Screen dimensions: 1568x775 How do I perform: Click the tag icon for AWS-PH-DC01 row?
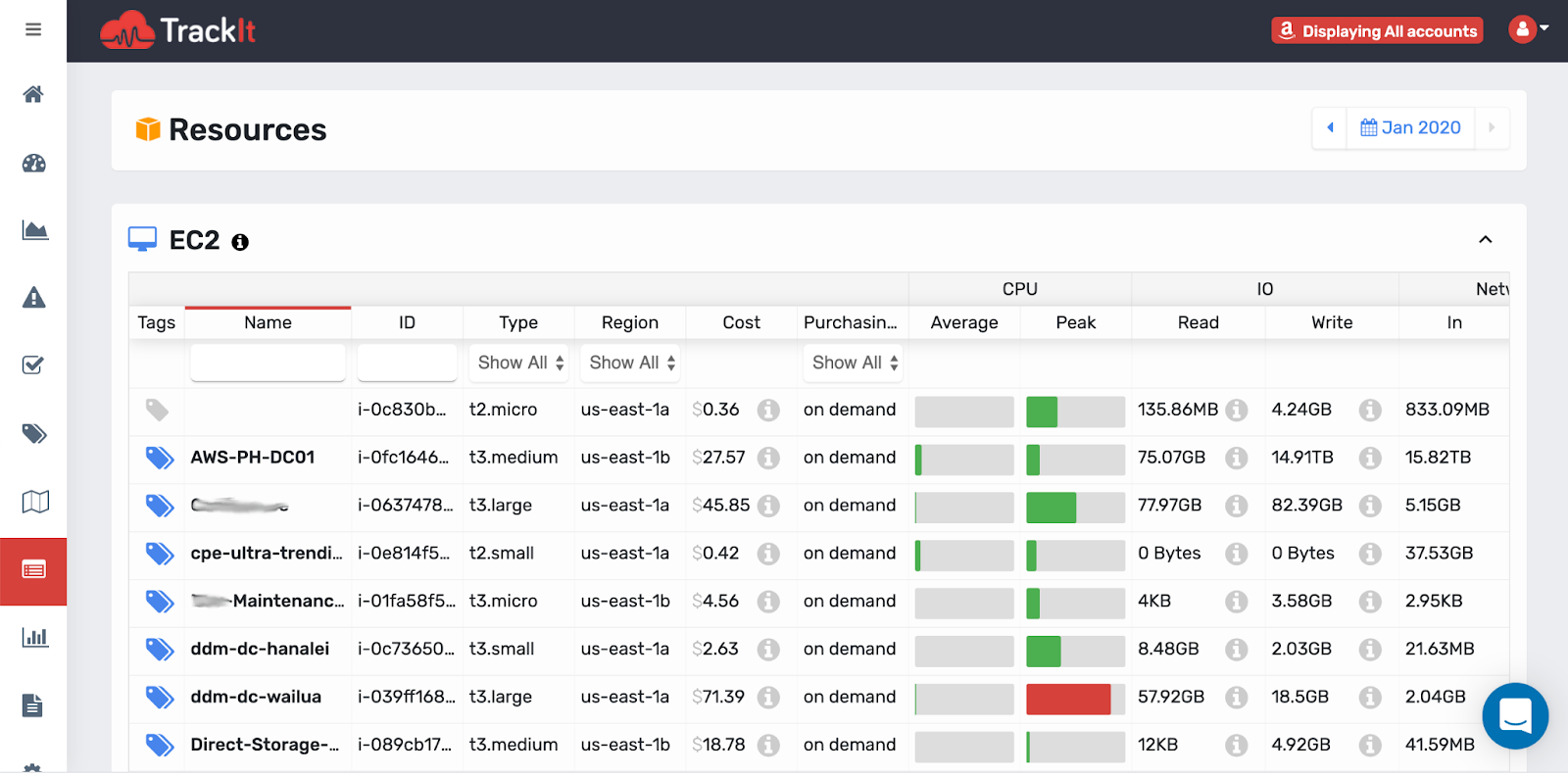[x=159, y=458]
